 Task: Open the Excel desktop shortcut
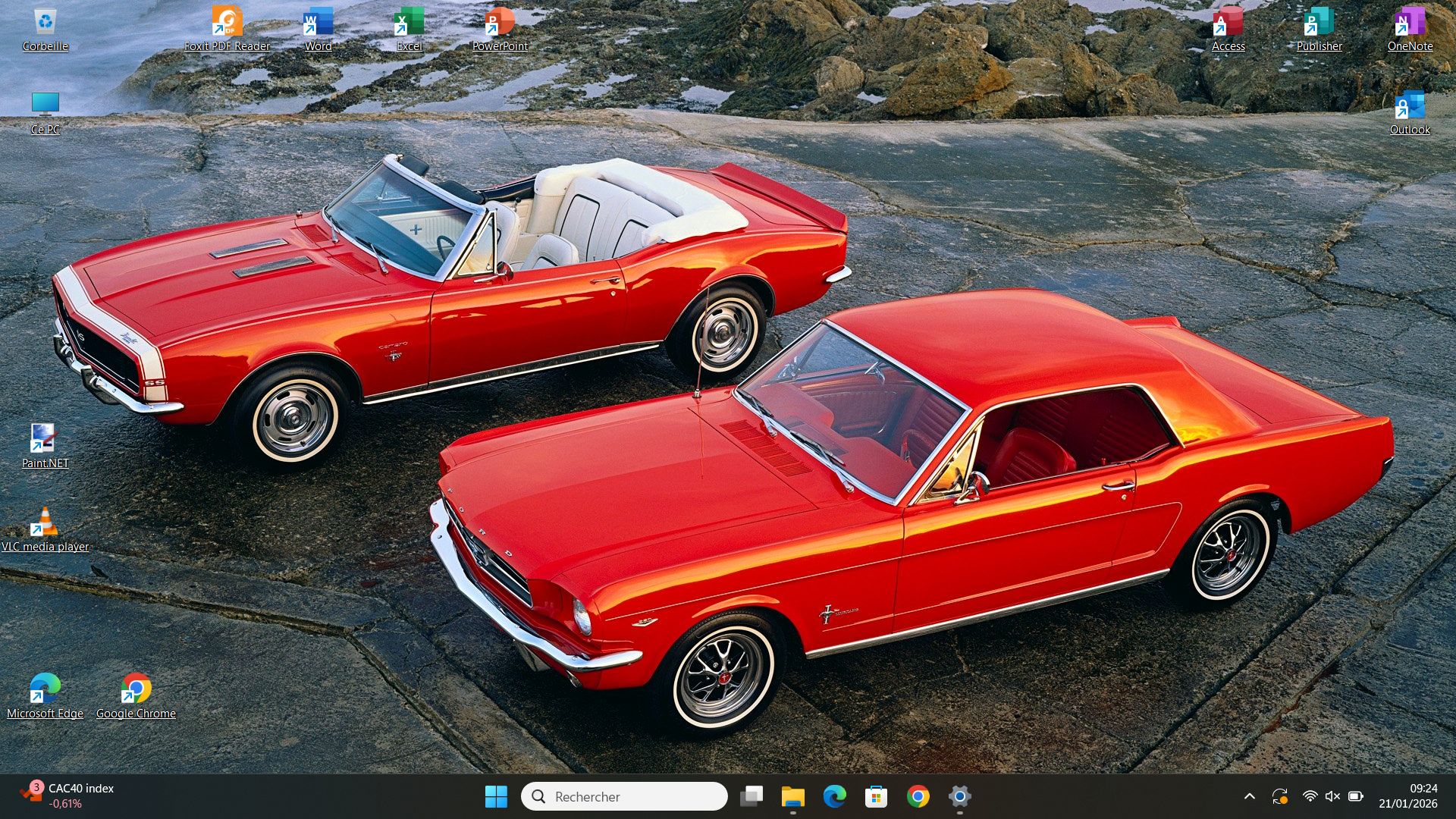tap(409, 30)
